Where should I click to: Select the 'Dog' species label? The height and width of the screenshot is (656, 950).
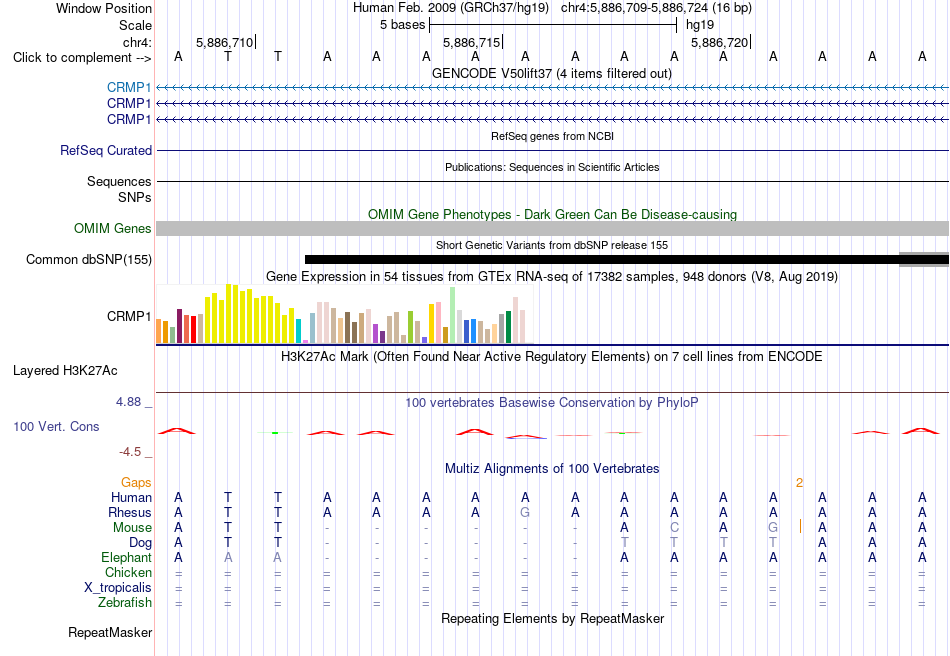[140, 543]
